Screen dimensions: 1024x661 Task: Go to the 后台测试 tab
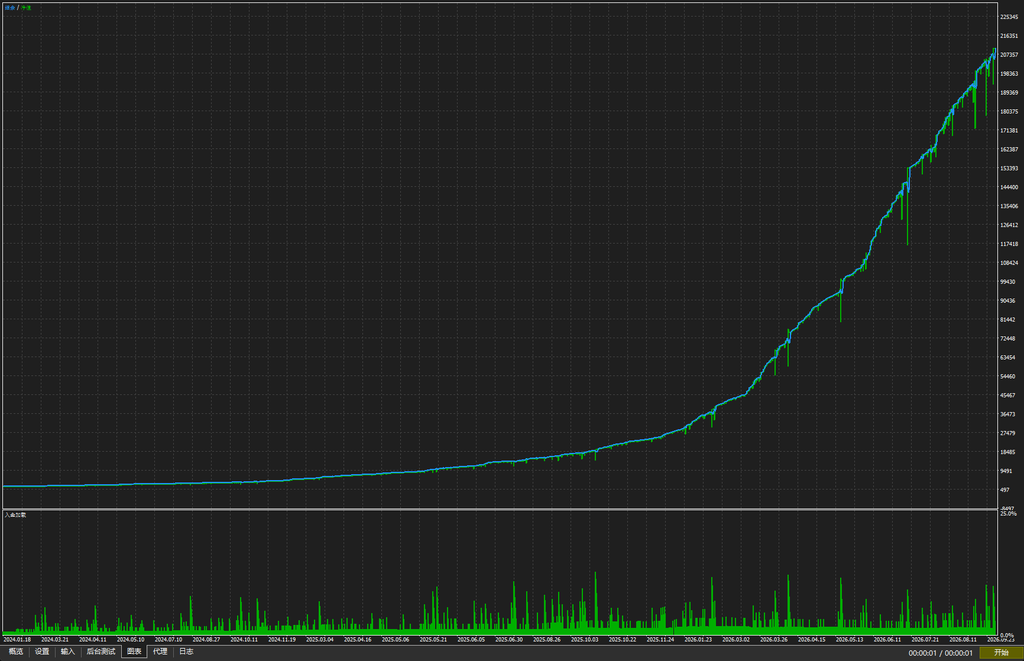101,652
